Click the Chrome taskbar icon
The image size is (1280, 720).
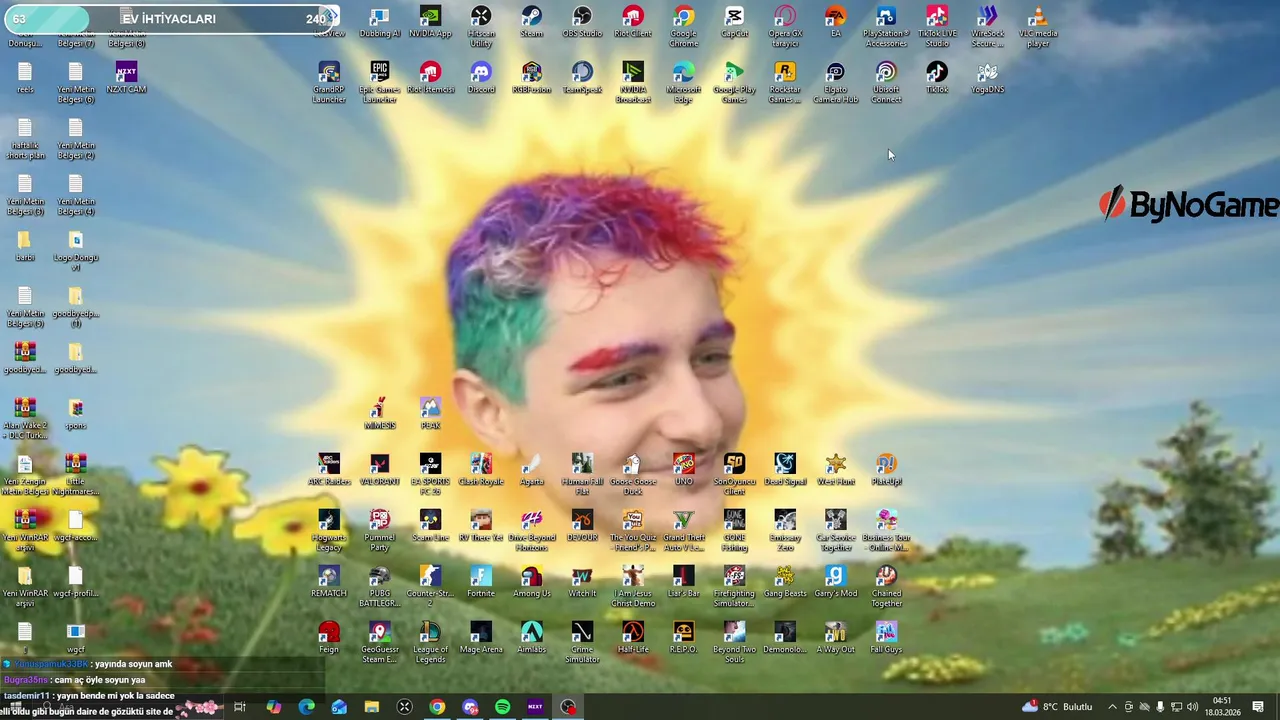coord(437,707)
